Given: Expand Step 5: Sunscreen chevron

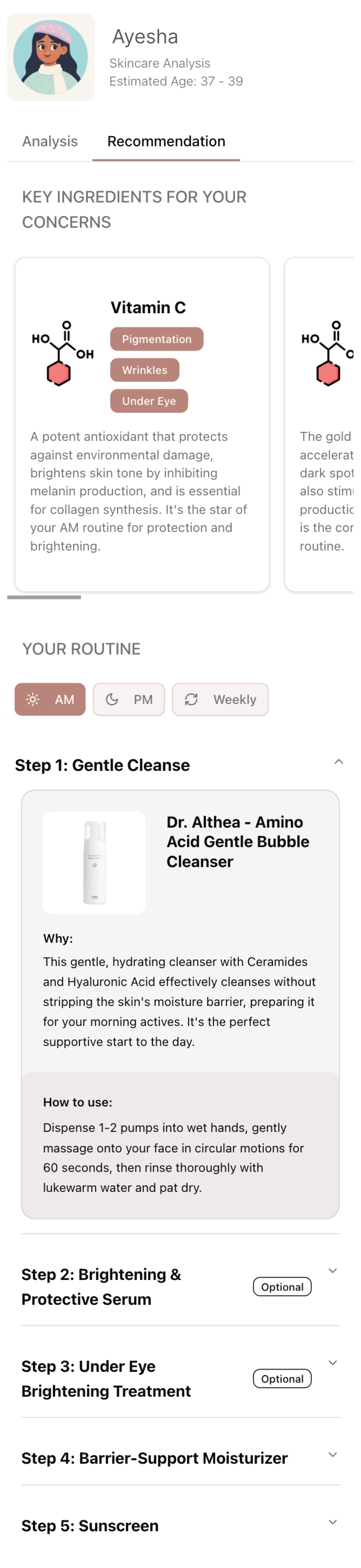Looking at the screenshot, I should (x=332, y=1522).
